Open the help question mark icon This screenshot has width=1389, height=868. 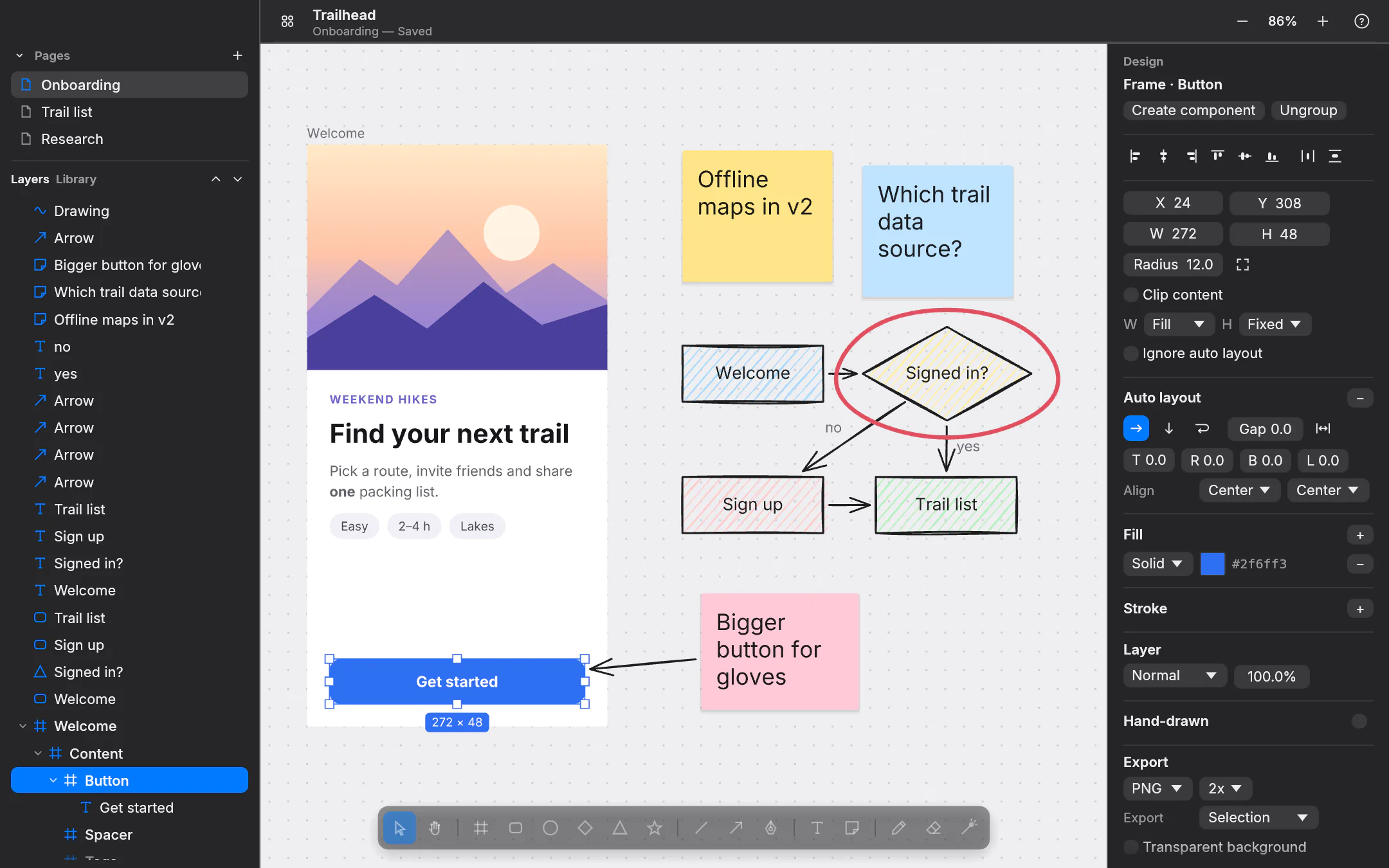tap(1361, 21)
